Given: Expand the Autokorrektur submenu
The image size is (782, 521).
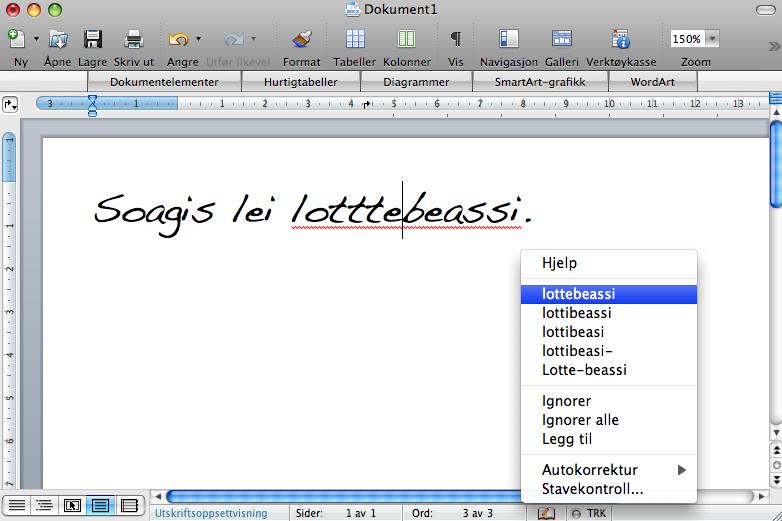Looking at the screenshot, I should [608, 470].
